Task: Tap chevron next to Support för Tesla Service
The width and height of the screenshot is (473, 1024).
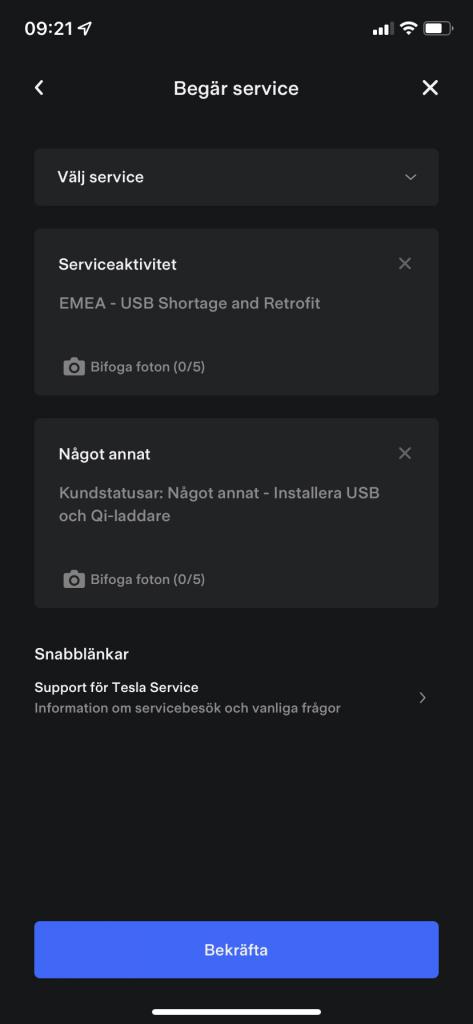Action: tap(423, 697)
